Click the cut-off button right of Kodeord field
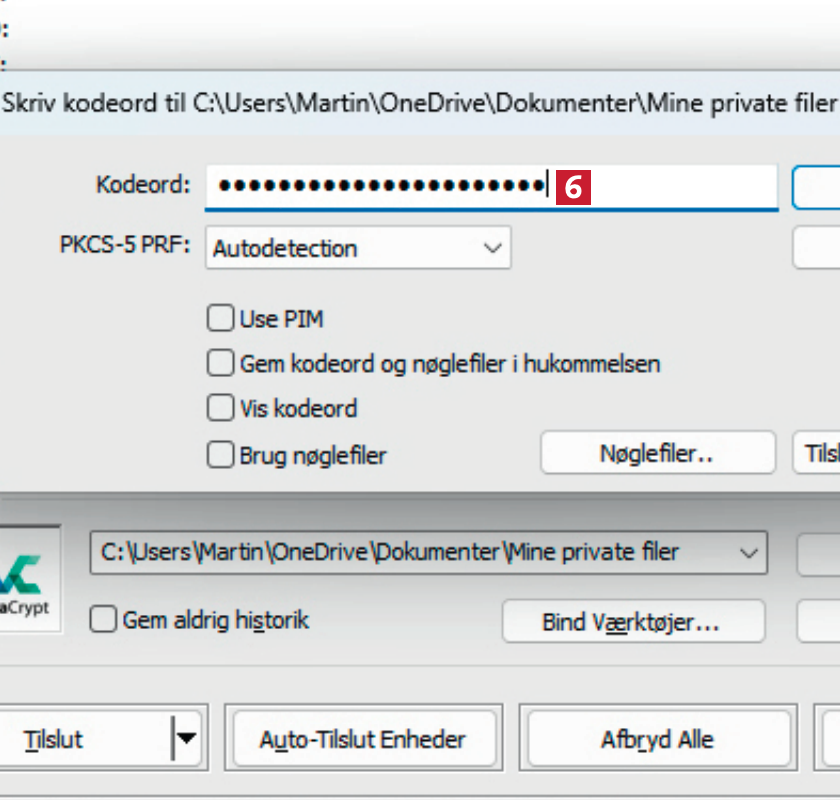Image resolution: width=840 pixels, height=800 pixels. point(817,187)
